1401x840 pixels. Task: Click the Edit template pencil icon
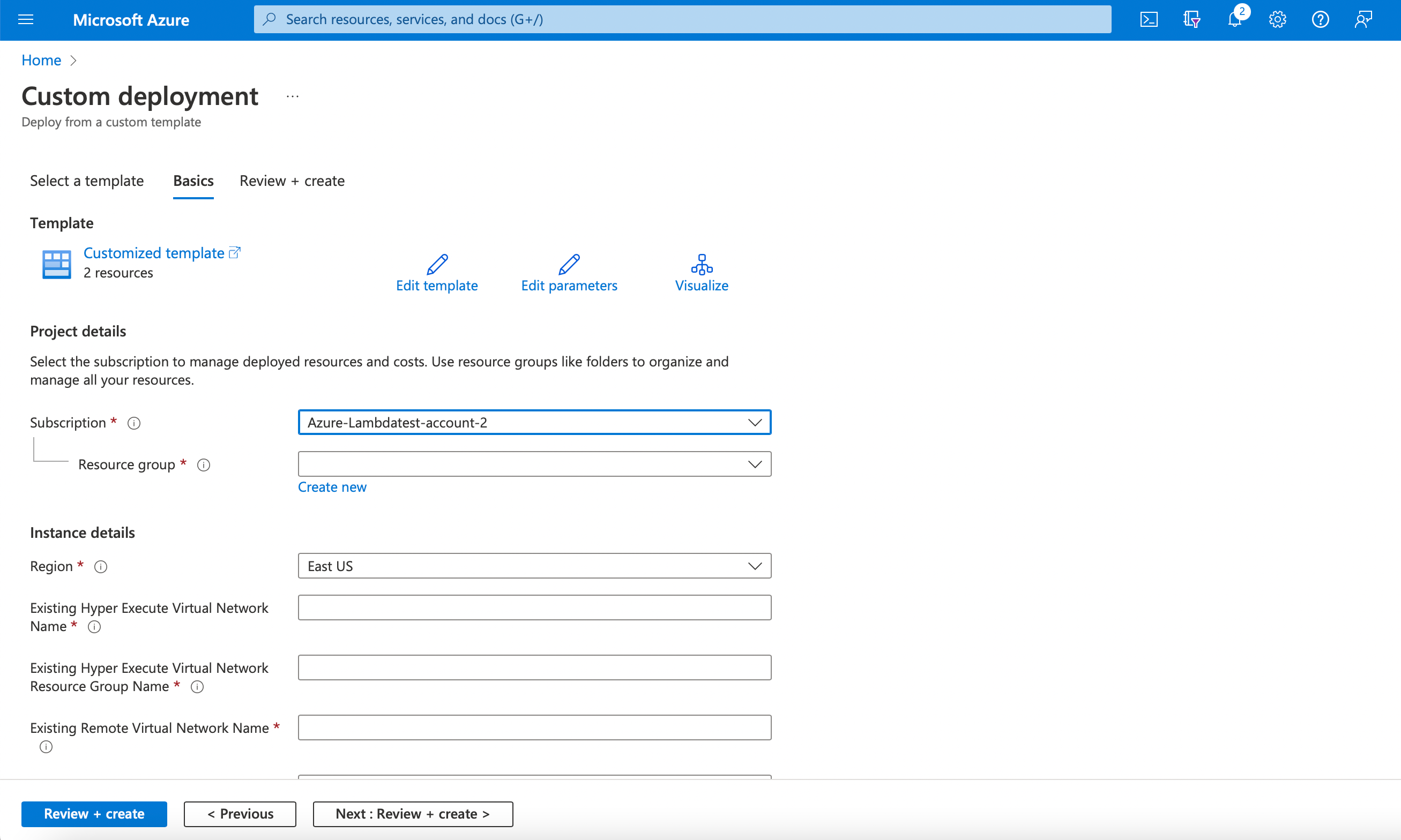437,264
